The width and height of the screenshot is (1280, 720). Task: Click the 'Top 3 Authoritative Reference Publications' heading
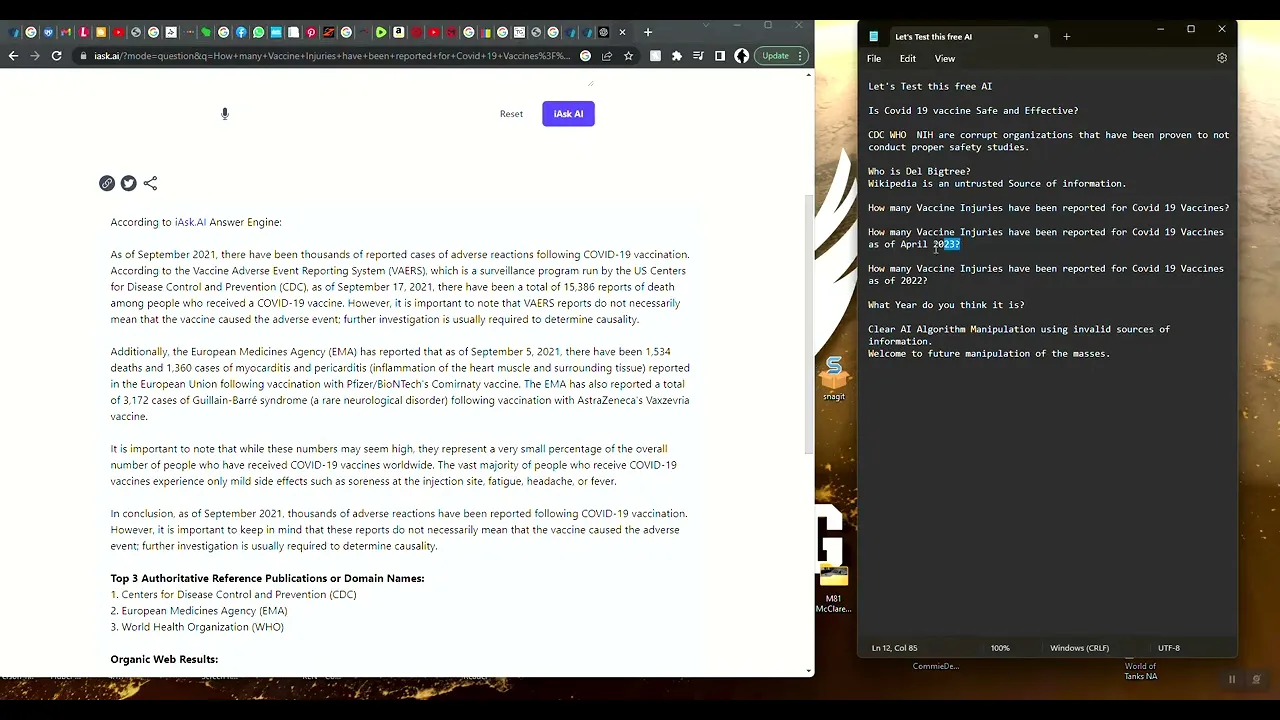(x=267, y=578)
